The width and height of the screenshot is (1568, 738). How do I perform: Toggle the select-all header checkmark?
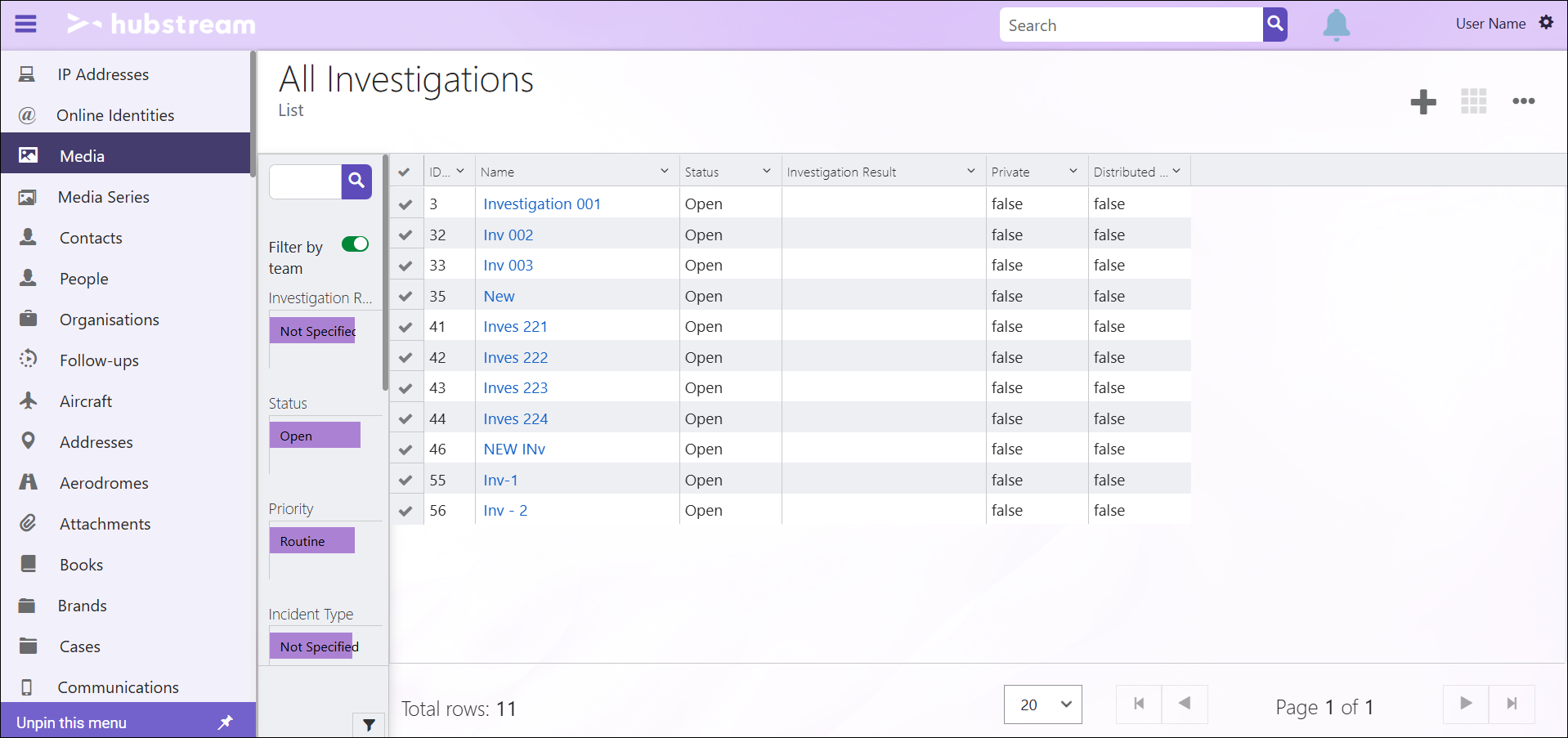click(x=404, y=172)
